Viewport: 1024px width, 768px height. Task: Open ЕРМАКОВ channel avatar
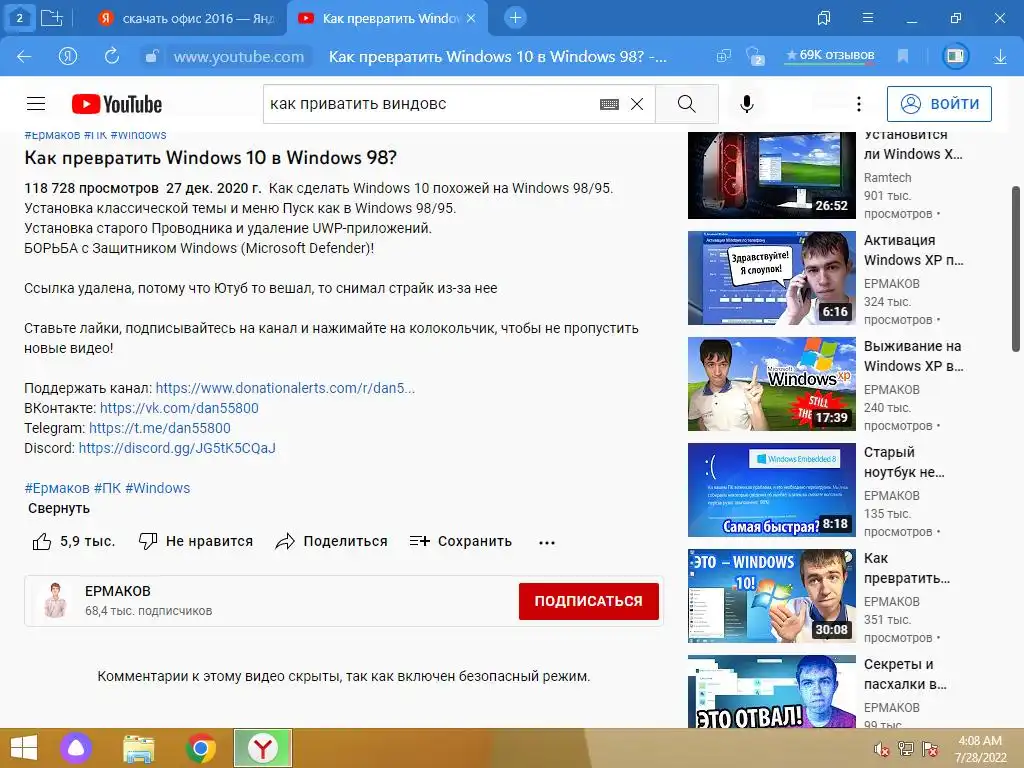click(55, 601)
